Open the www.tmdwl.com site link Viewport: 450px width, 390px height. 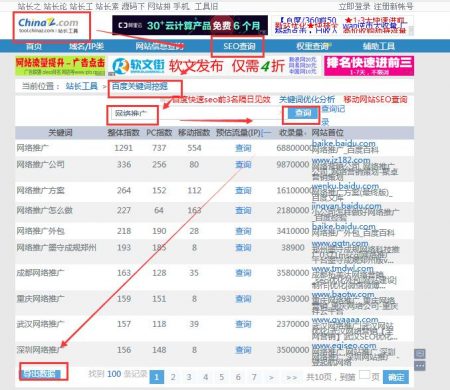click(342, 268)
